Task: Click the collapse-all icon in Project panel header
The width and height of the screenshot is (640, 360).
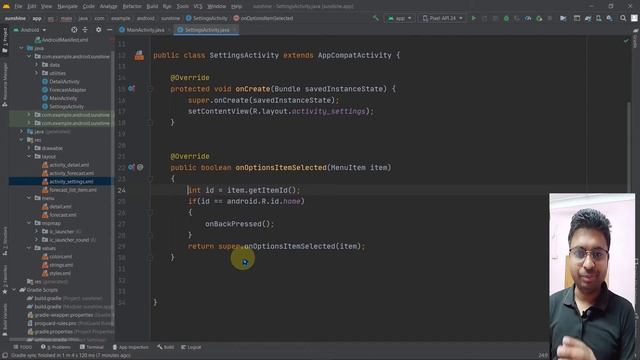Action: tap(85, 30)
